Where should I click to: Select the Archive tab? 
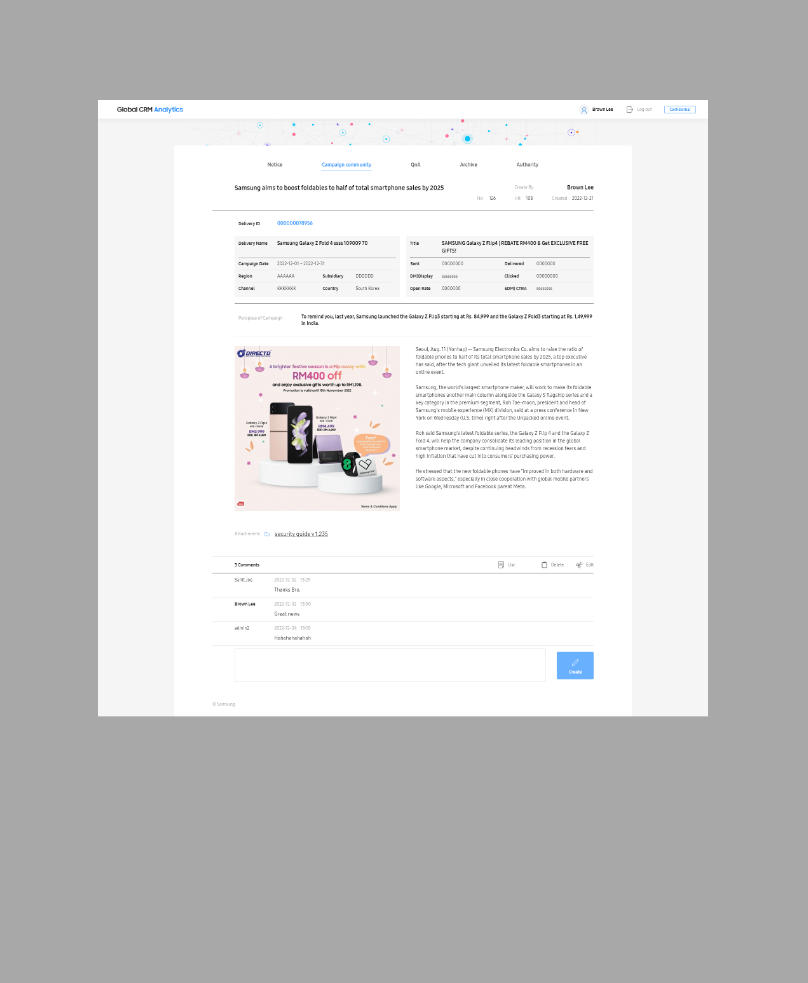coord(468,165)
